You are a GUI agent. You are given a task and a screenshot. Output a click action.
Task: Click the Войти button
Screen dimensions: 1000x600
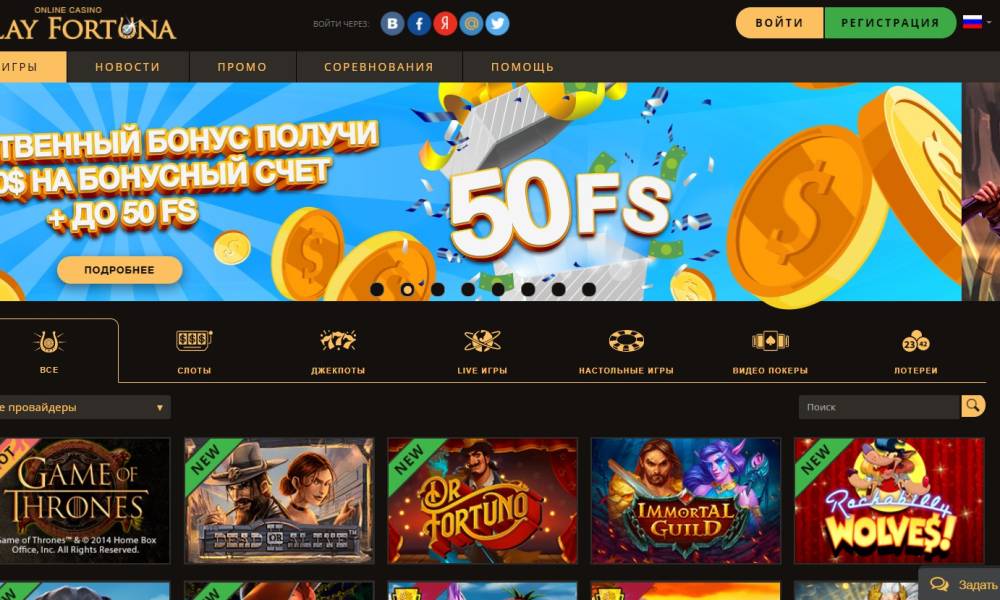[x=779, y=23]
